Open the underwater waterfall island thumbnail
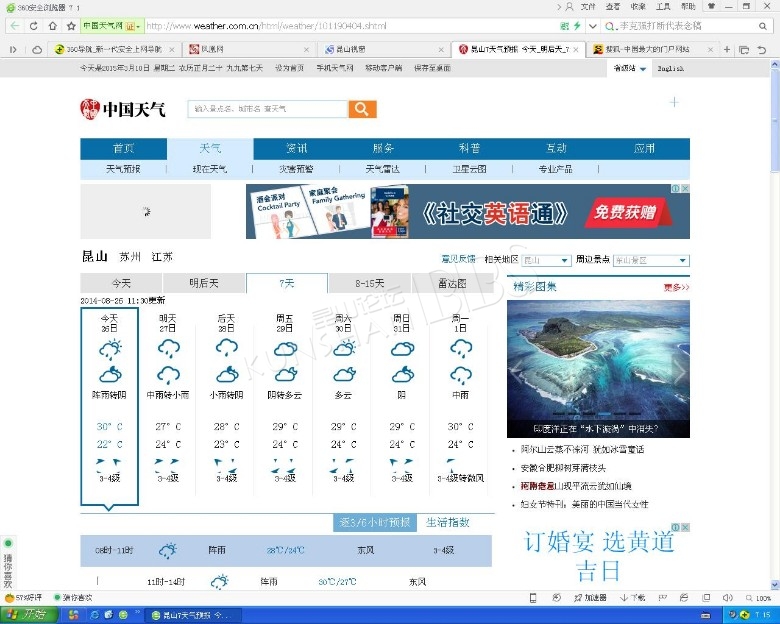Image resolution: width=780 pixels, height=624 pixels. (x=598, y=368)
